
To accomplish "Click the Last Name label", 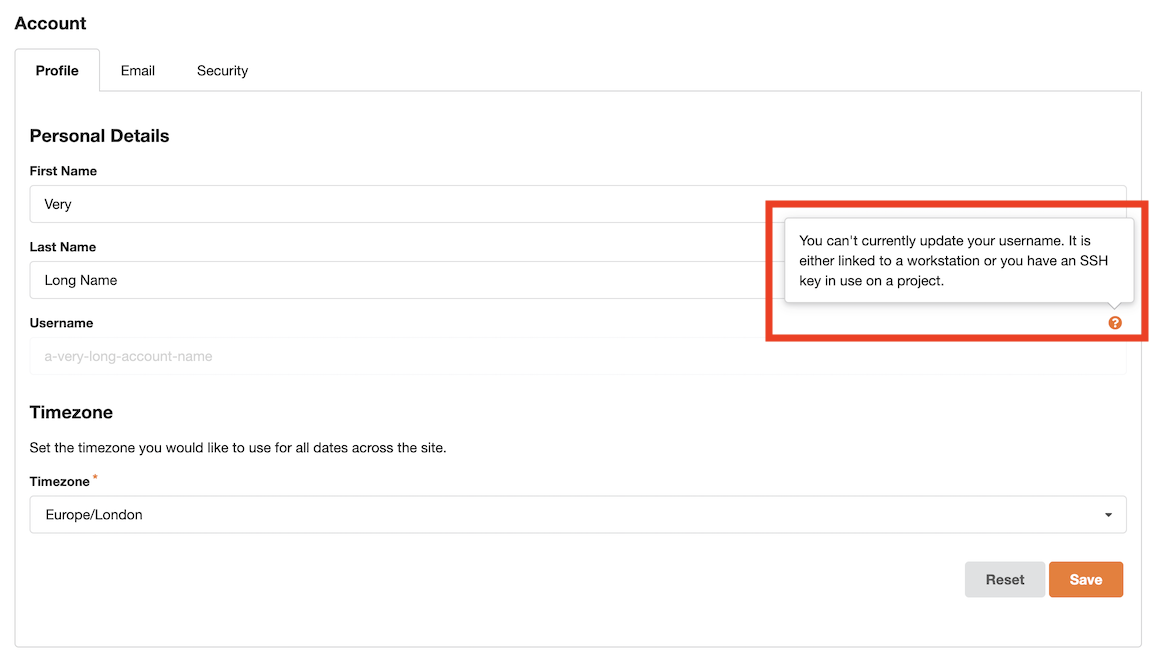I will (x=62, y=247).
